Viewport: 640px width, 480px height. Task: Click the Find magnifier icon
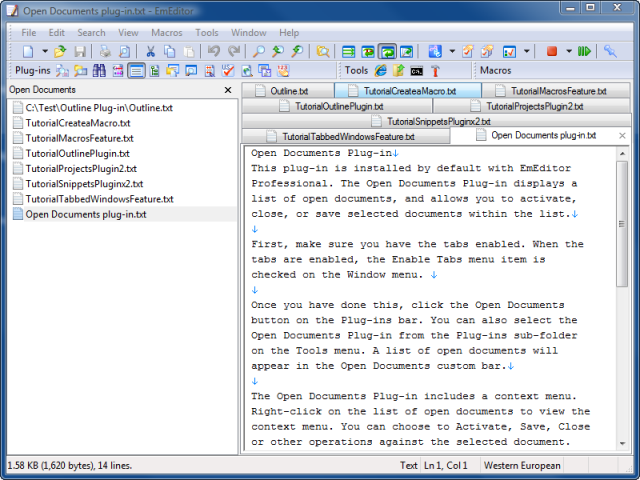pyautogui.click(x=258, y=51)
